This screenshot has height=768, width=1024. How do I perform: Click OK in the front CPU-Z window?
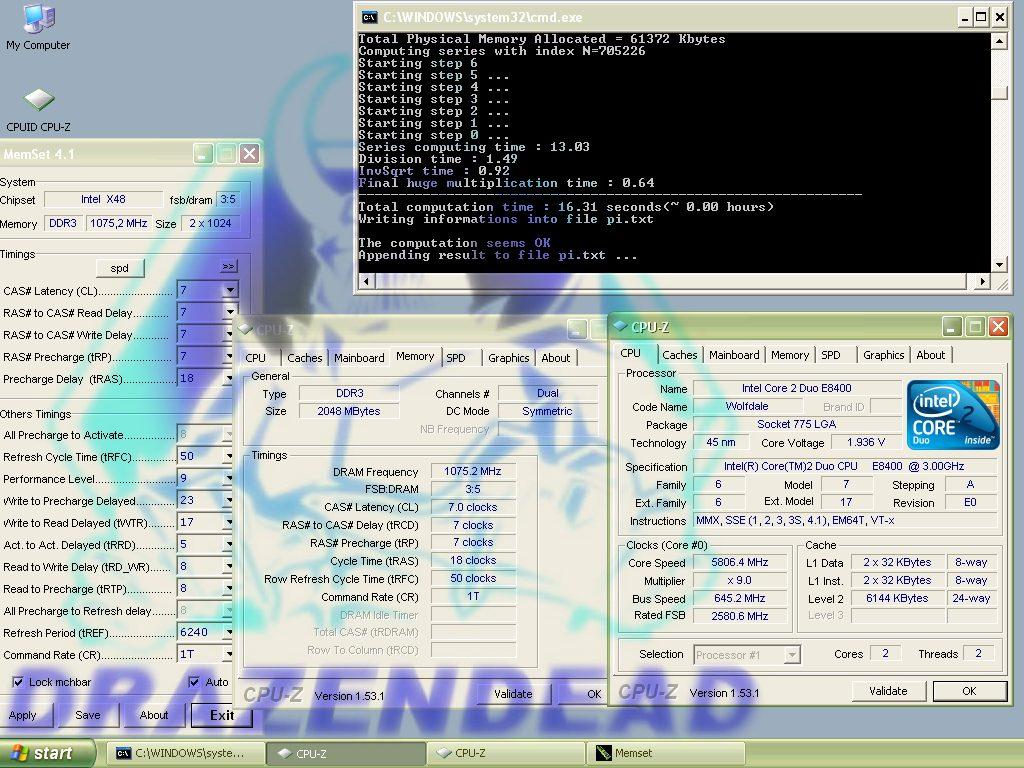pos(969,691)
